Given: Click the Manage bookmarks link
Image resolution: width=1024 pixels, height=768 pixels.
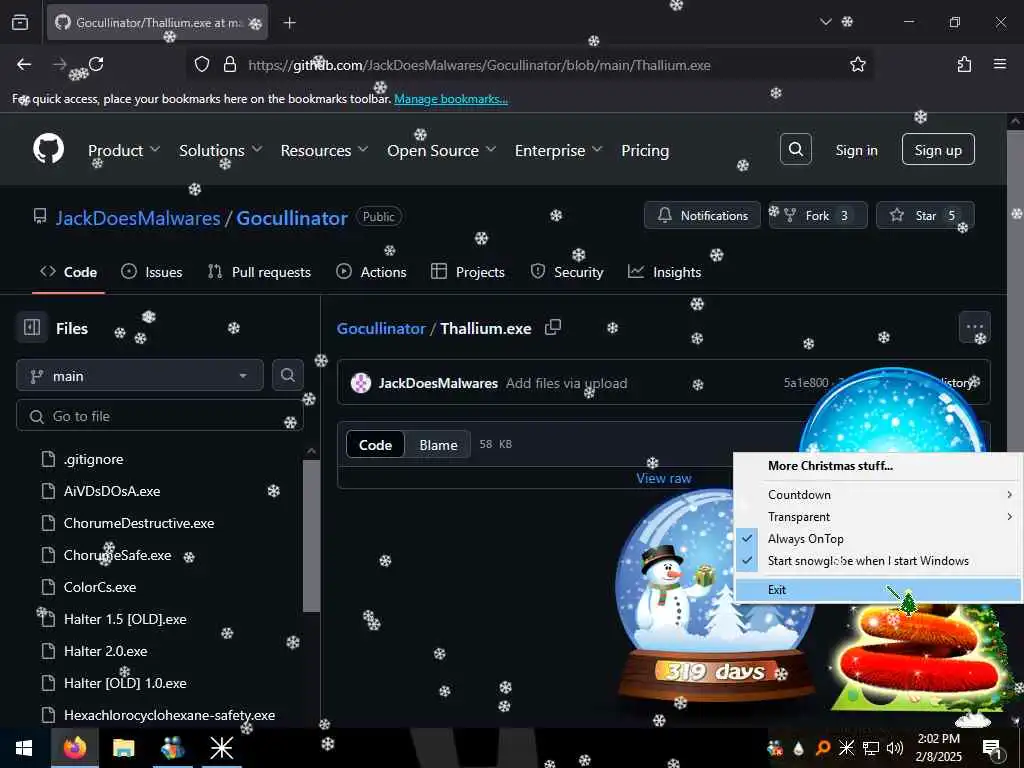Looking at the screenshot, I should point(451,99).
